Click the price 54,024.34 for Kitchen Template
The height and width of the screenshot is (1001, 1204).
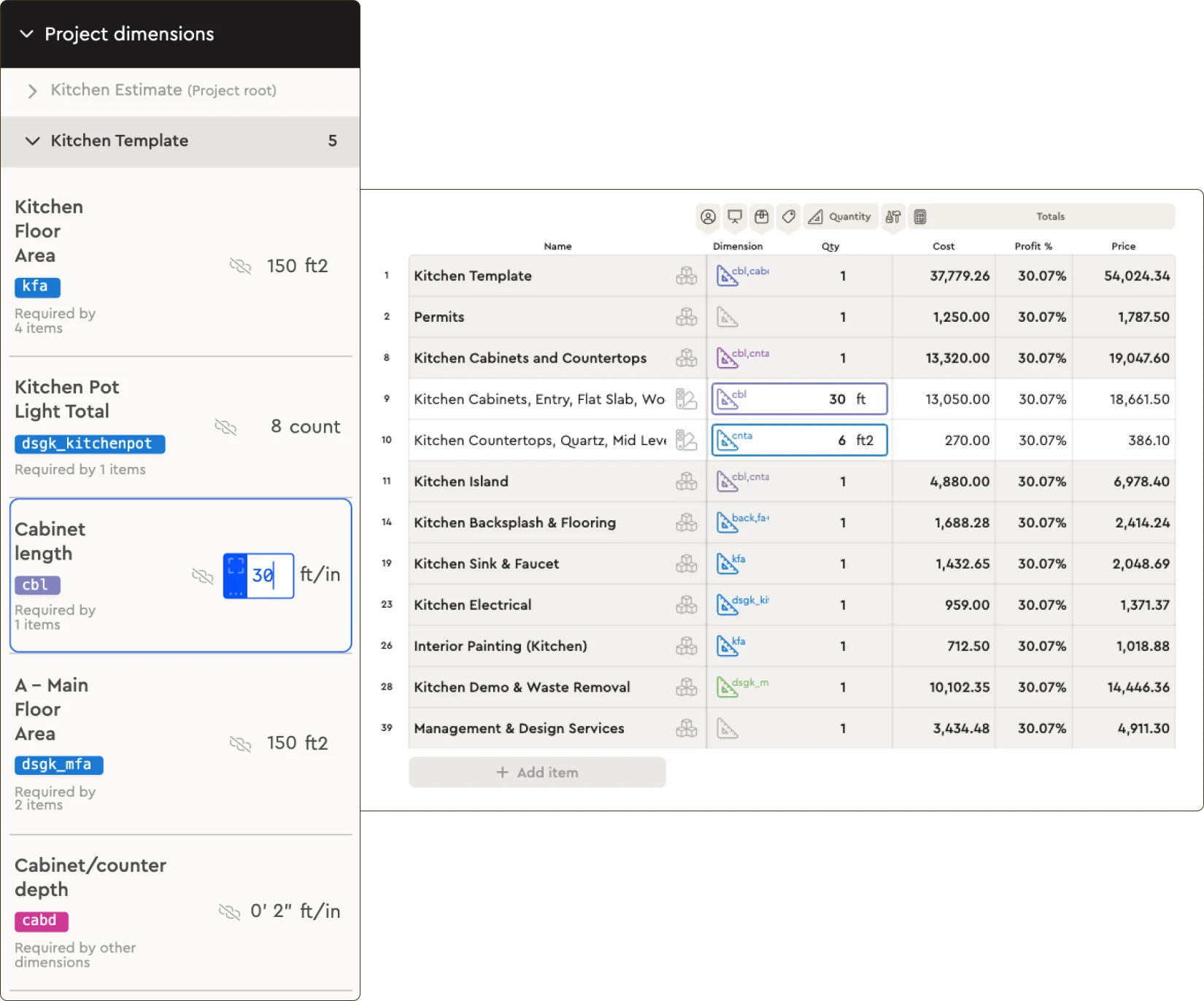pyautogui.click(x=1137, y=276)
